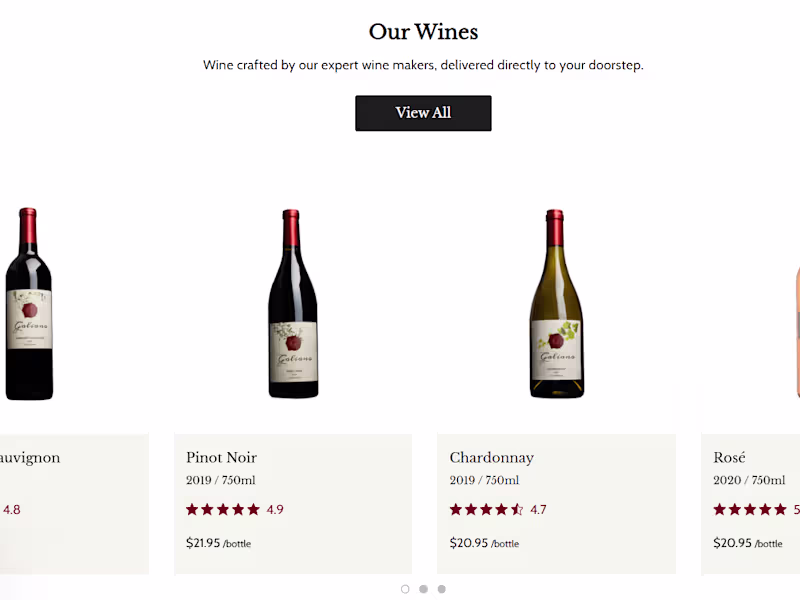The width and height of the screenshot is (800, 600).
Task: Click the first star of Rosé rating
Action: (x=720, y=510)
